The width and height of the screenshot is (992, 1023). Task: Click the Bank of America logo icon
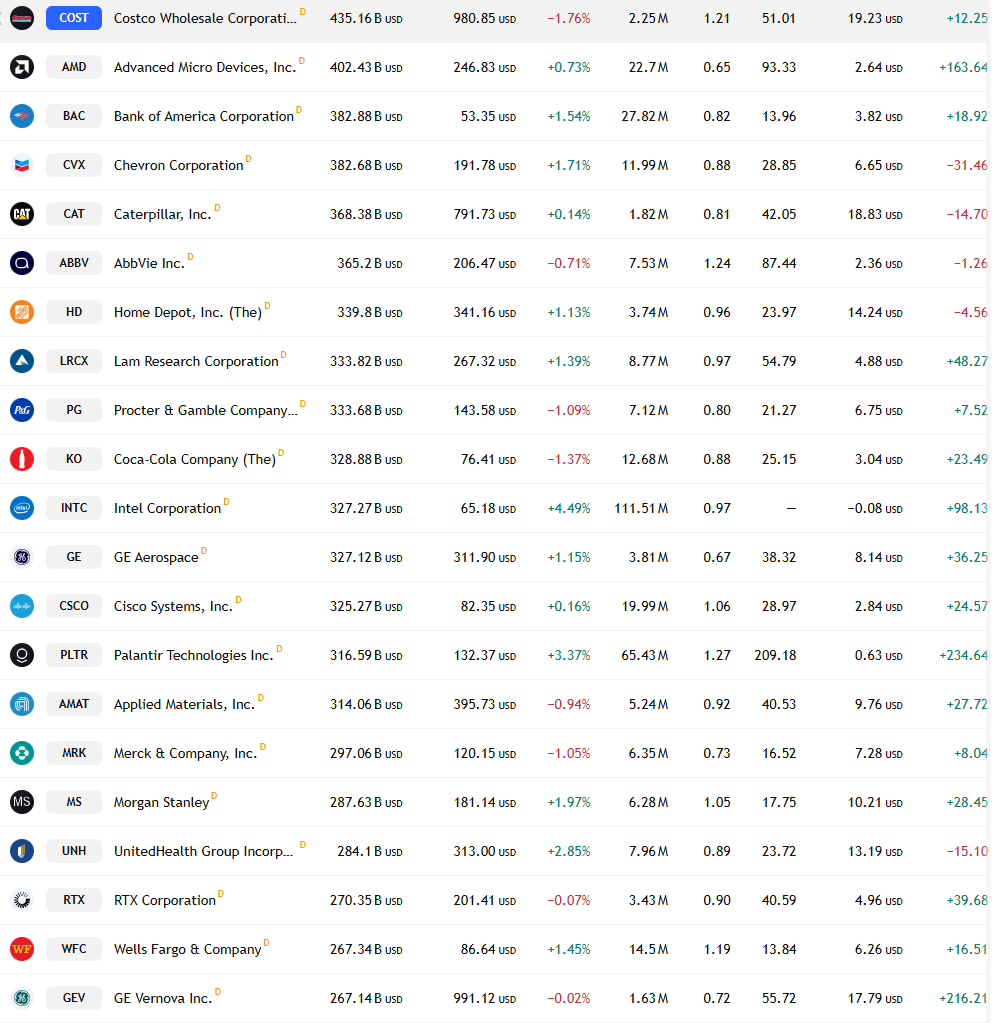tap(22, 115)
